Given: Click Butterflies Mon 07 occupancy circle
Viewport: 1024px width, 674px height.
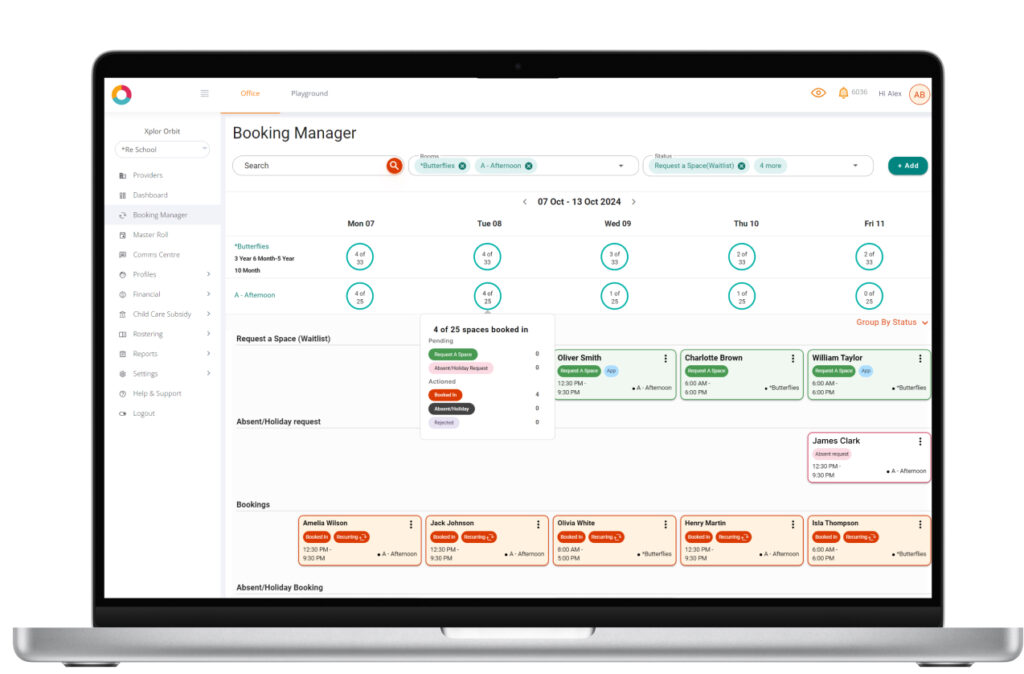Looking at the screenshot, I should [360, 257].
